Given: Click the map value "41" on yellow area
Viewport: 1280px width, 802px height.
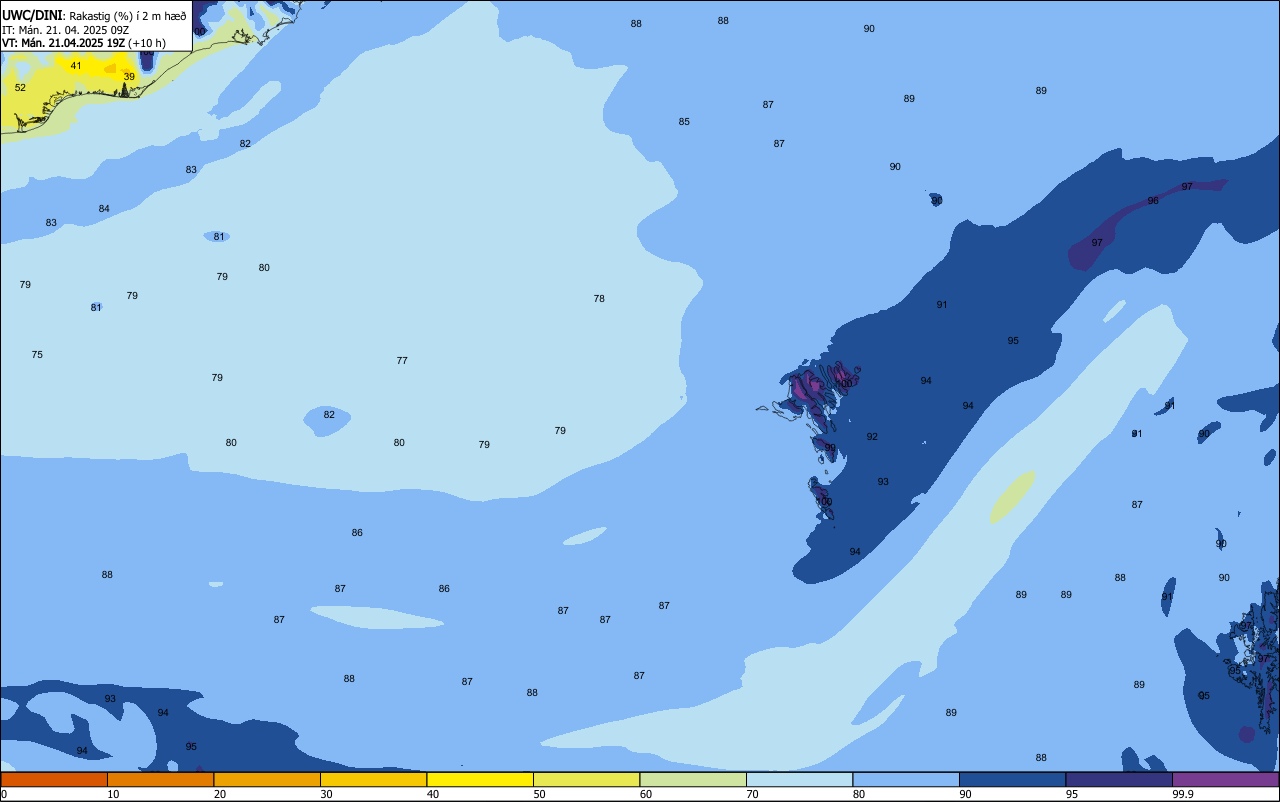Looking at the screenshot, I should click(76, 66).
